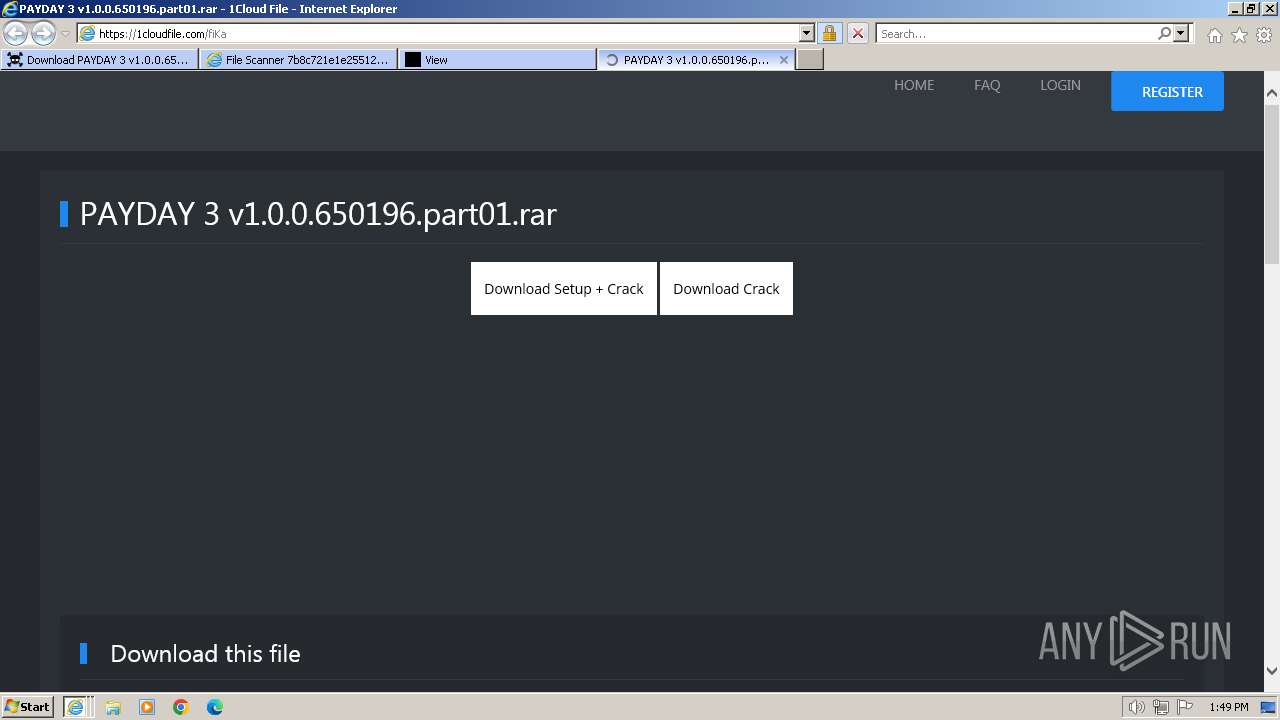This screenshot has height=720, width=1280.
Task: Open Google Chrome from the taskbar
Action: 181,707
